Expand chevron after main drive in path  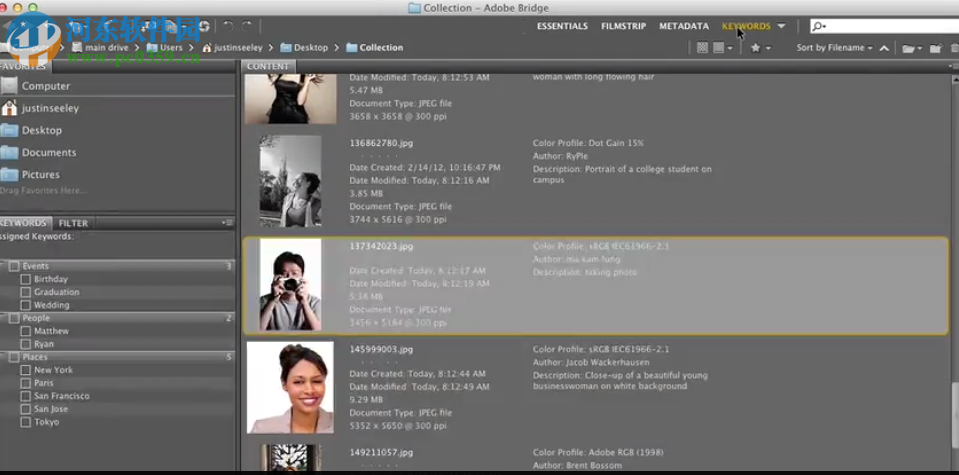tap(137, 48)
